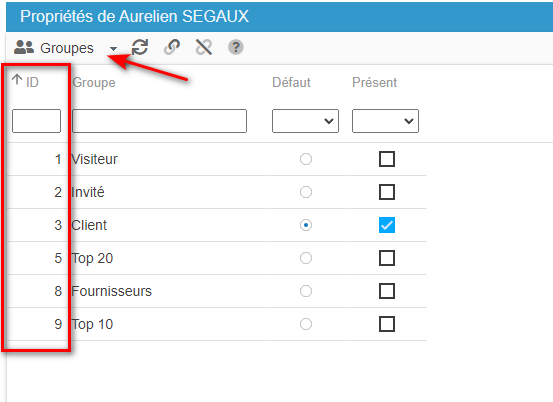This screenshot has width=553, height=402.
Task: Select the Défaut radio for Top 20
Action: coord(306,258)
